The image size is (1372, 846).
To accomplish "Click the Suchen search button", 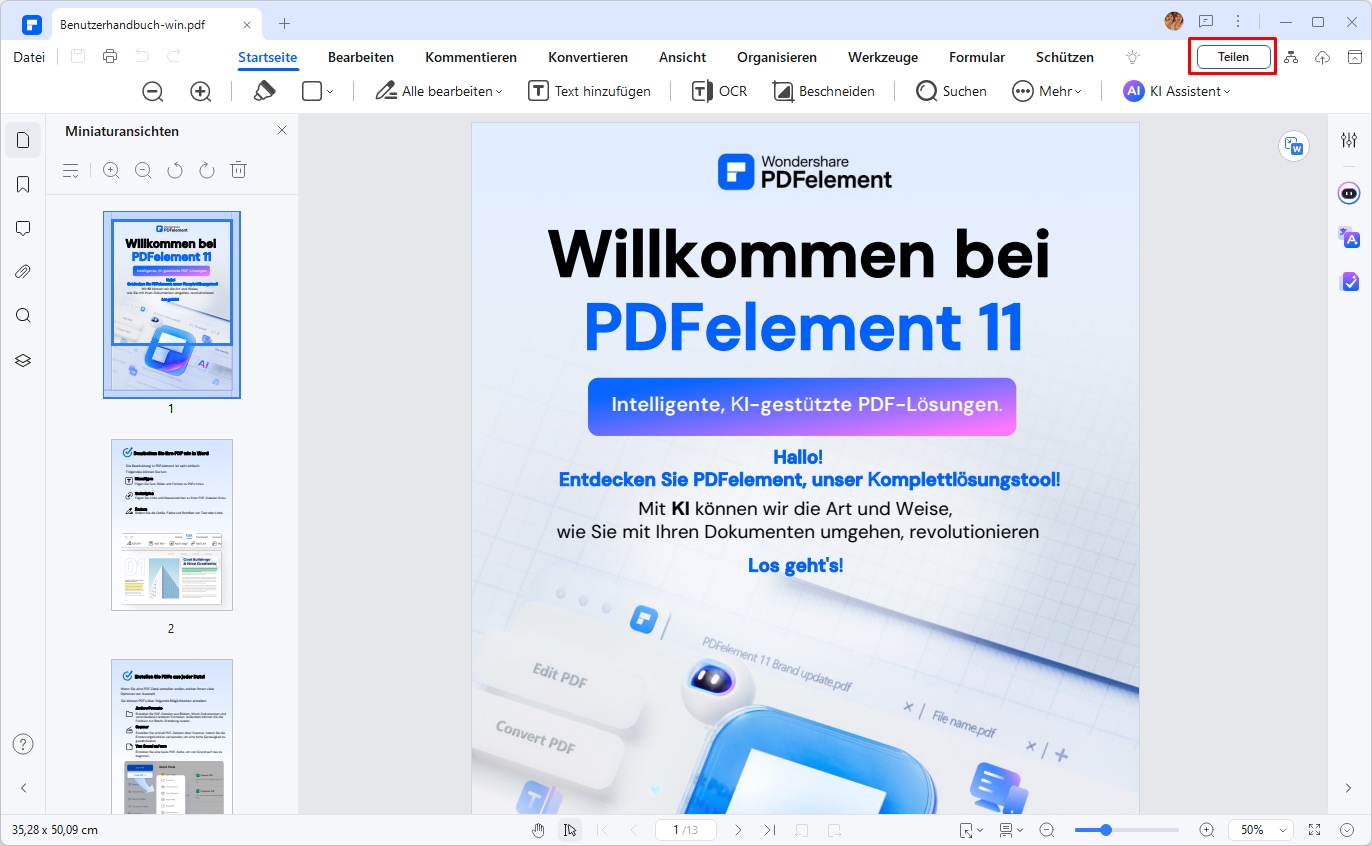I will tap(952, 91).
